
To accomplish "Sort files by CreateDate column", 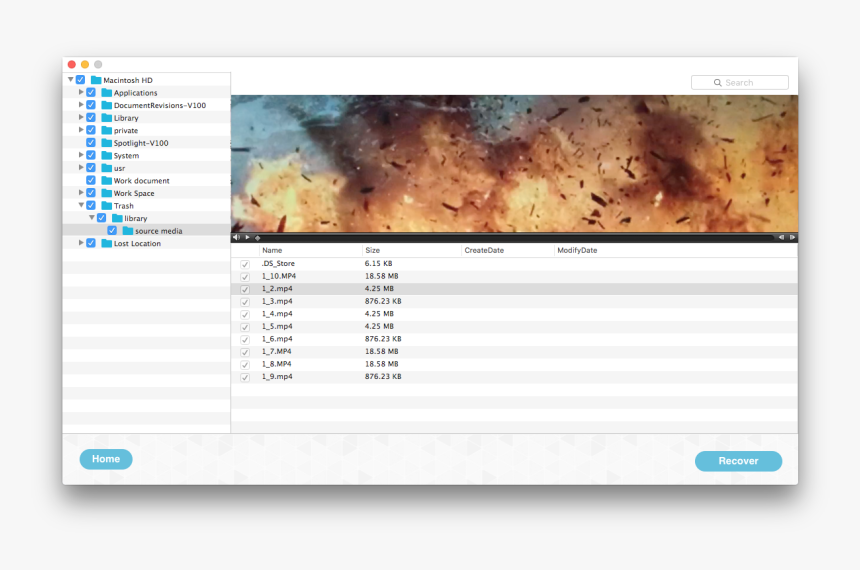I will [507, 250].
